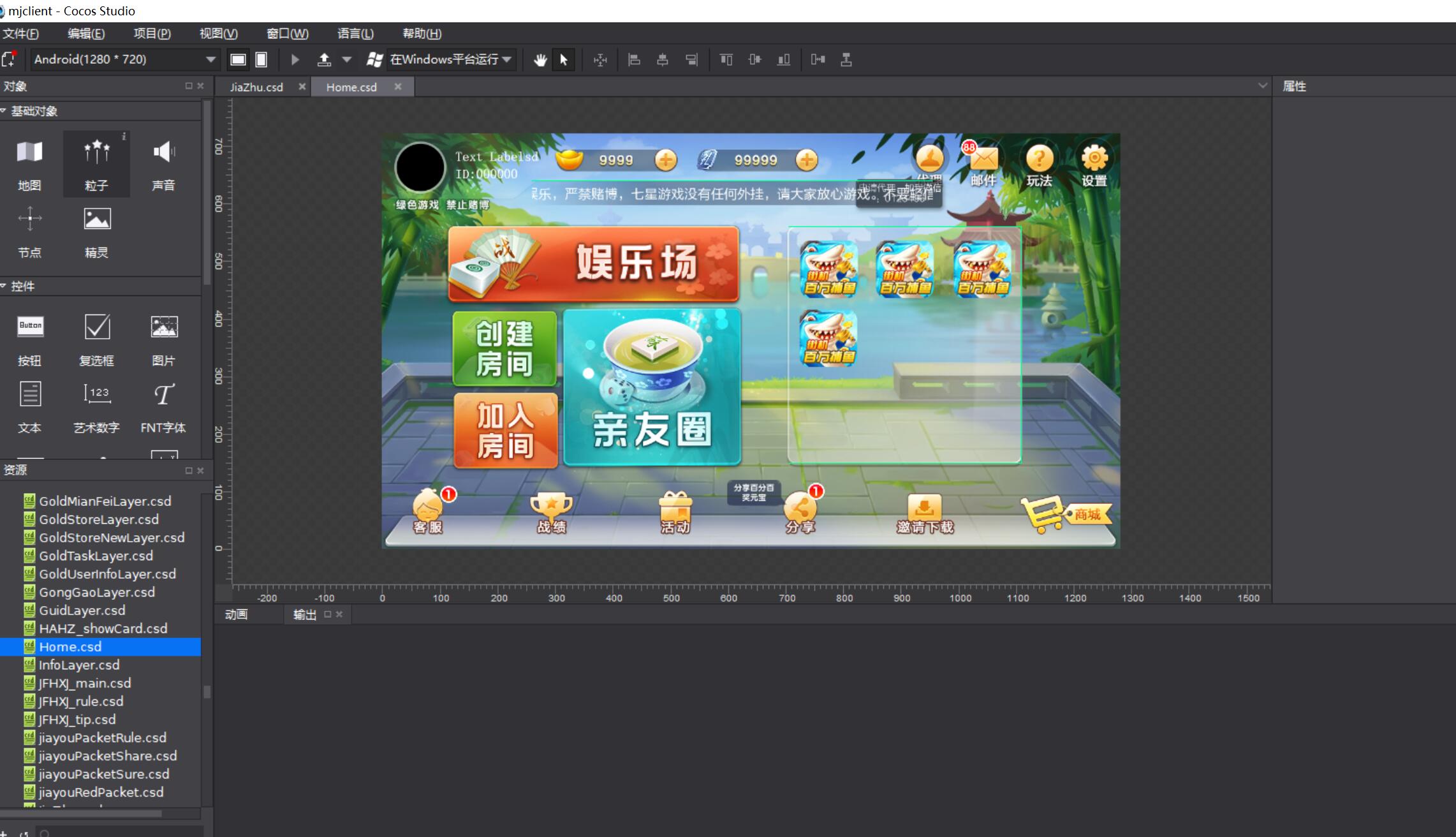This screenshot has height=837, width=1456.
Task: Select the 文本 text widget
Action: 29,408
